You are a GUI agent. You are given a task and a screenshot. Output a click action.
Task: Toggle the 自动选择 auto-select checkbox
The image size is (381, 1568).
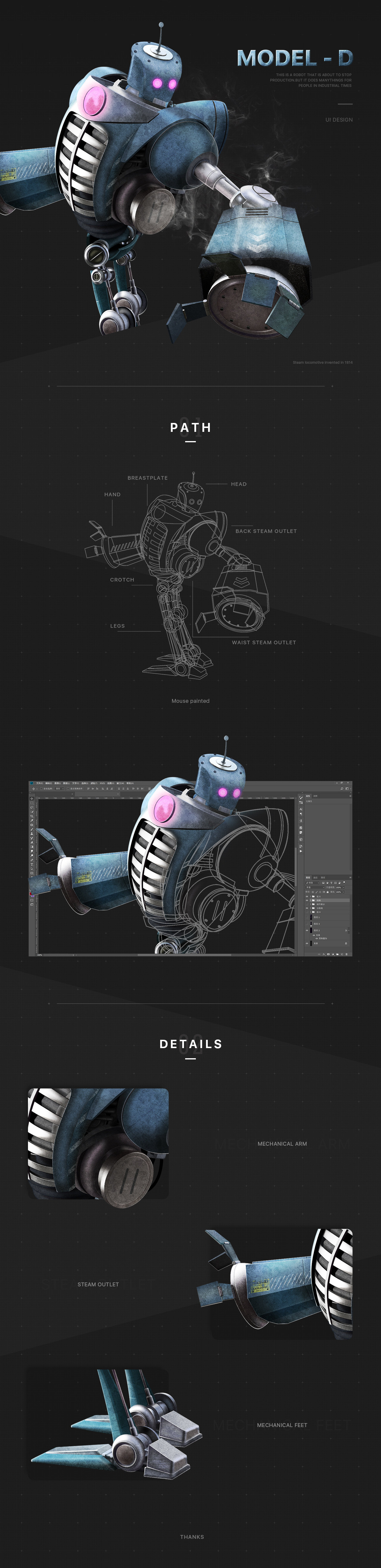tap(41, 789)
